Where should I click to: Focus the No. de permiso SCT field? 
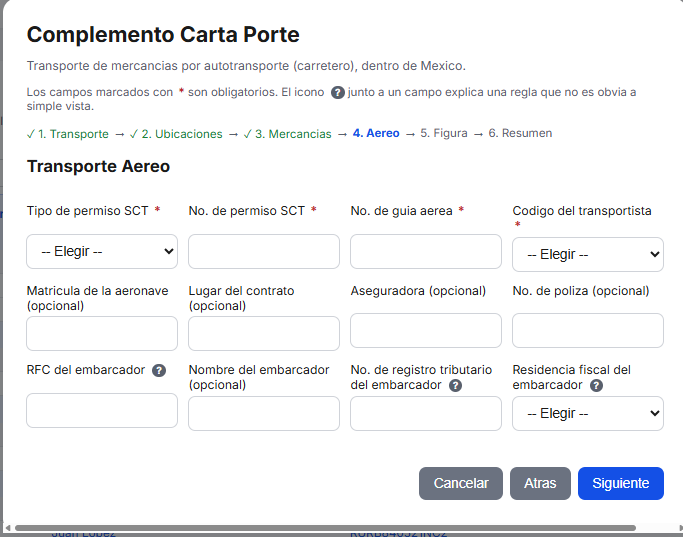(x=264, y=251)
